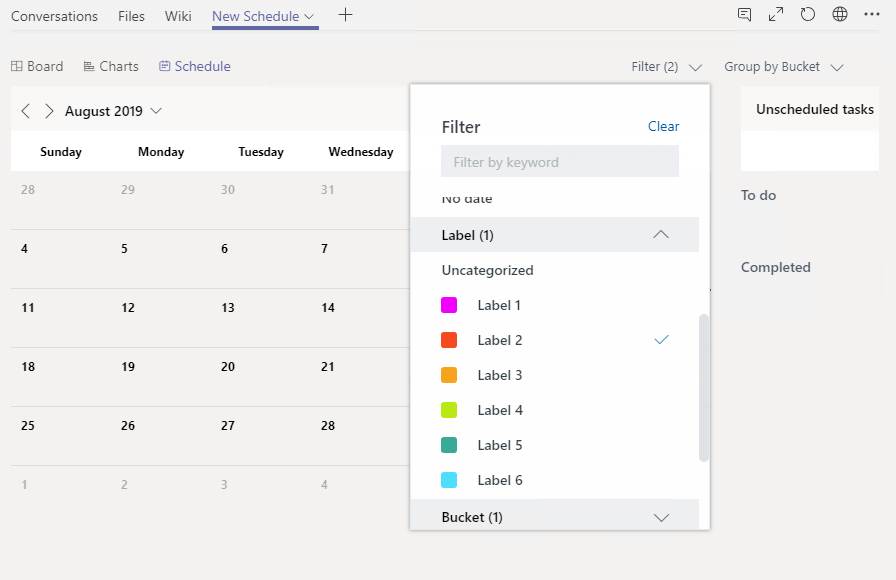
Task: Toggle Label 4 filter
Action: pos(555,410)
